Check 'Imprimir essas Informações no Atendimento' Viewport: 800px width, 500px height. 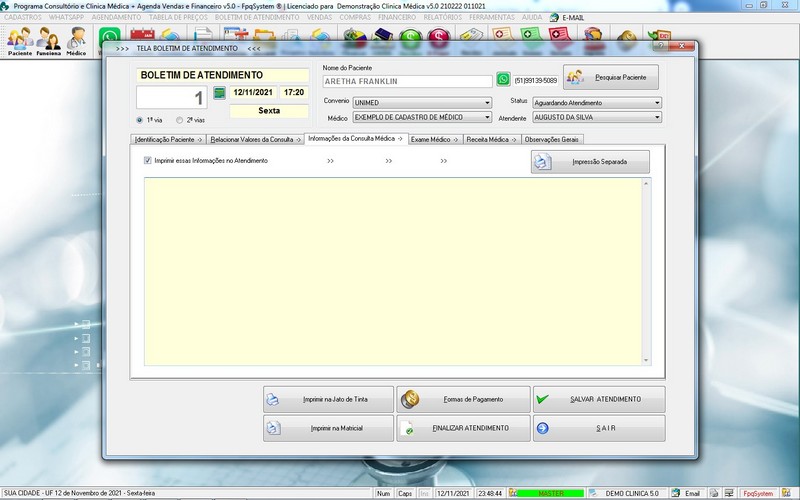148,160
